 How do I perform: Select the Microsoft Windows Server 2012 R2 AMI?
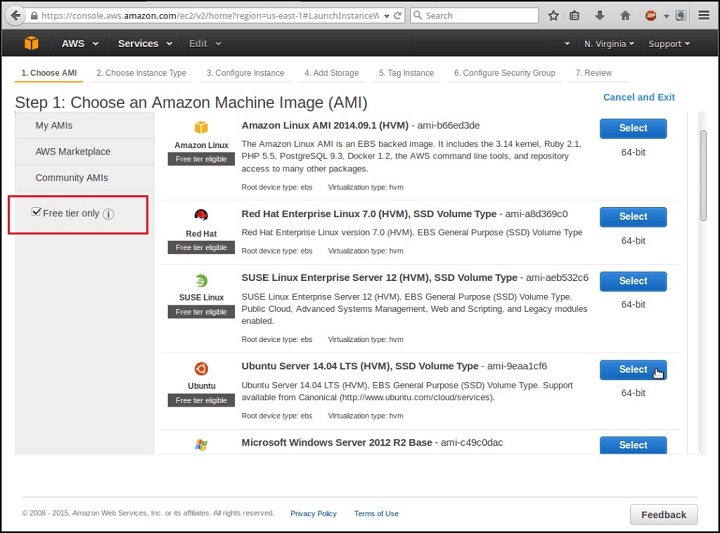pos(633,445)
